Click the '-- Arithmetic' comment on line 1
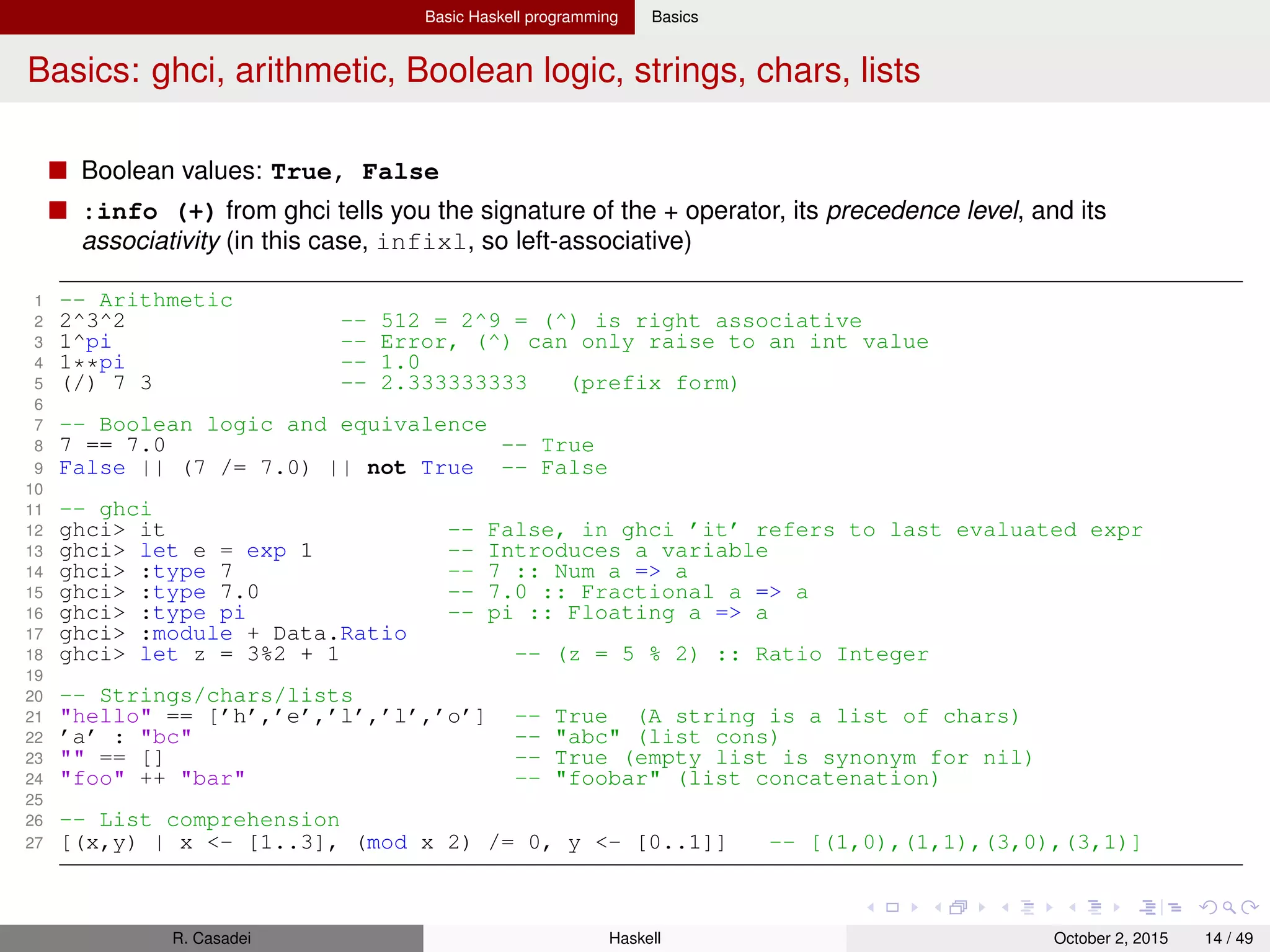The height and width of the screenshot is (952, 1270). (x=146, y=301)
